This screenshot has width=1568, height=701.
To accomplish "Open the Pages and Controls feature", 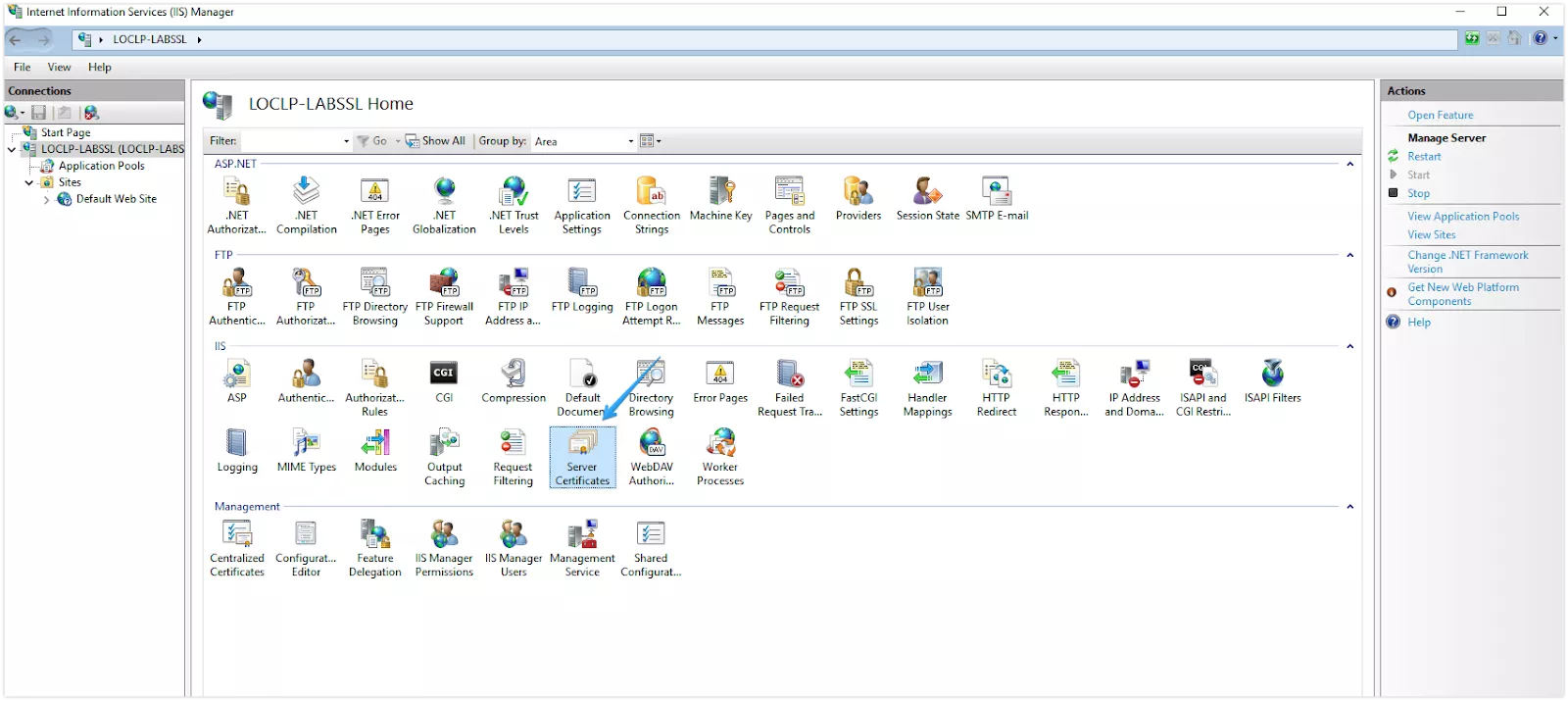I will (x=790, y=206).
